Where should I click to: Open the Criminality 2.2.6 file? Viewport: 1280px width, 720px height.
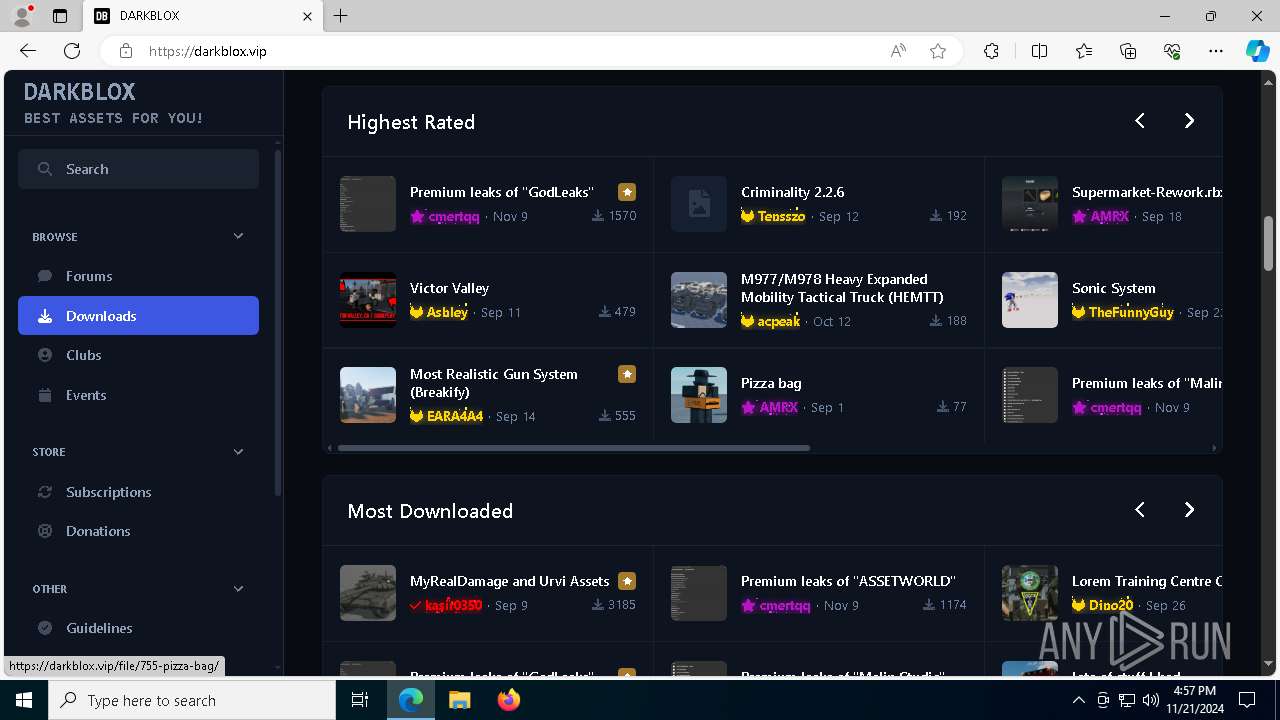coord(792,192)
